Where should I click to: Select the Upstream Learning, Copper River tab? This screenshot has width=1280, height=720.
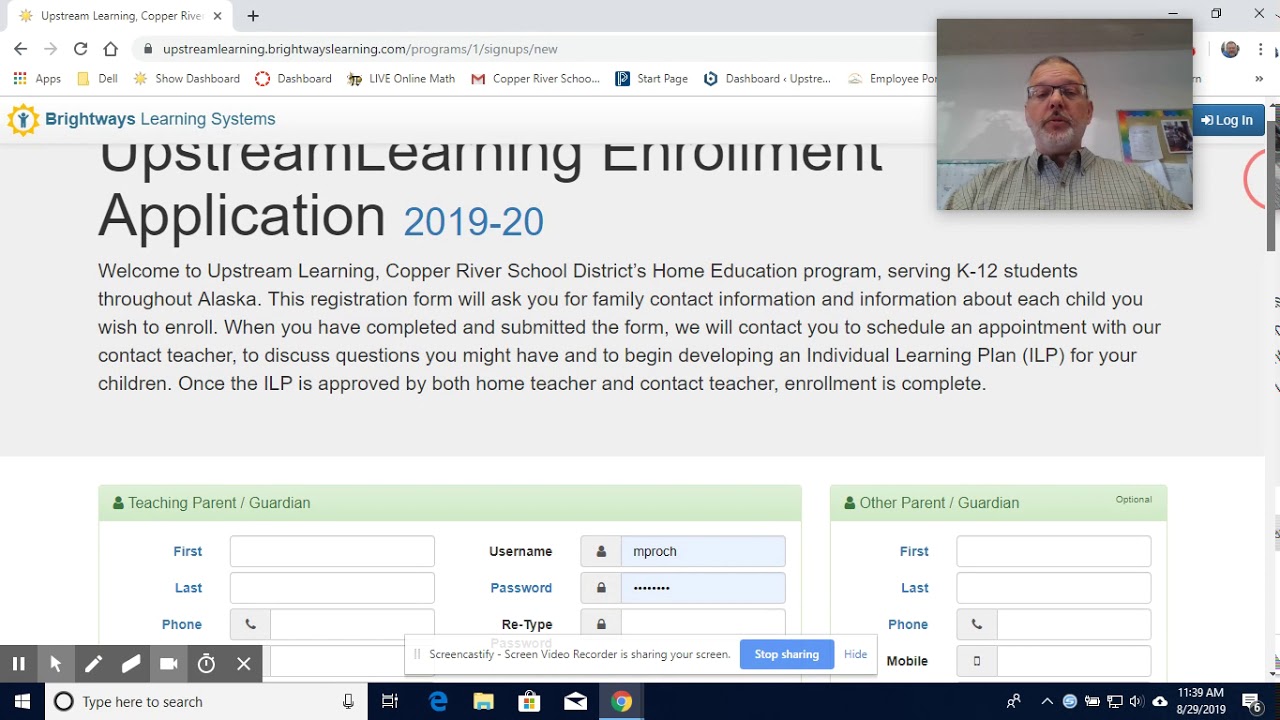[x=120, y=16]
